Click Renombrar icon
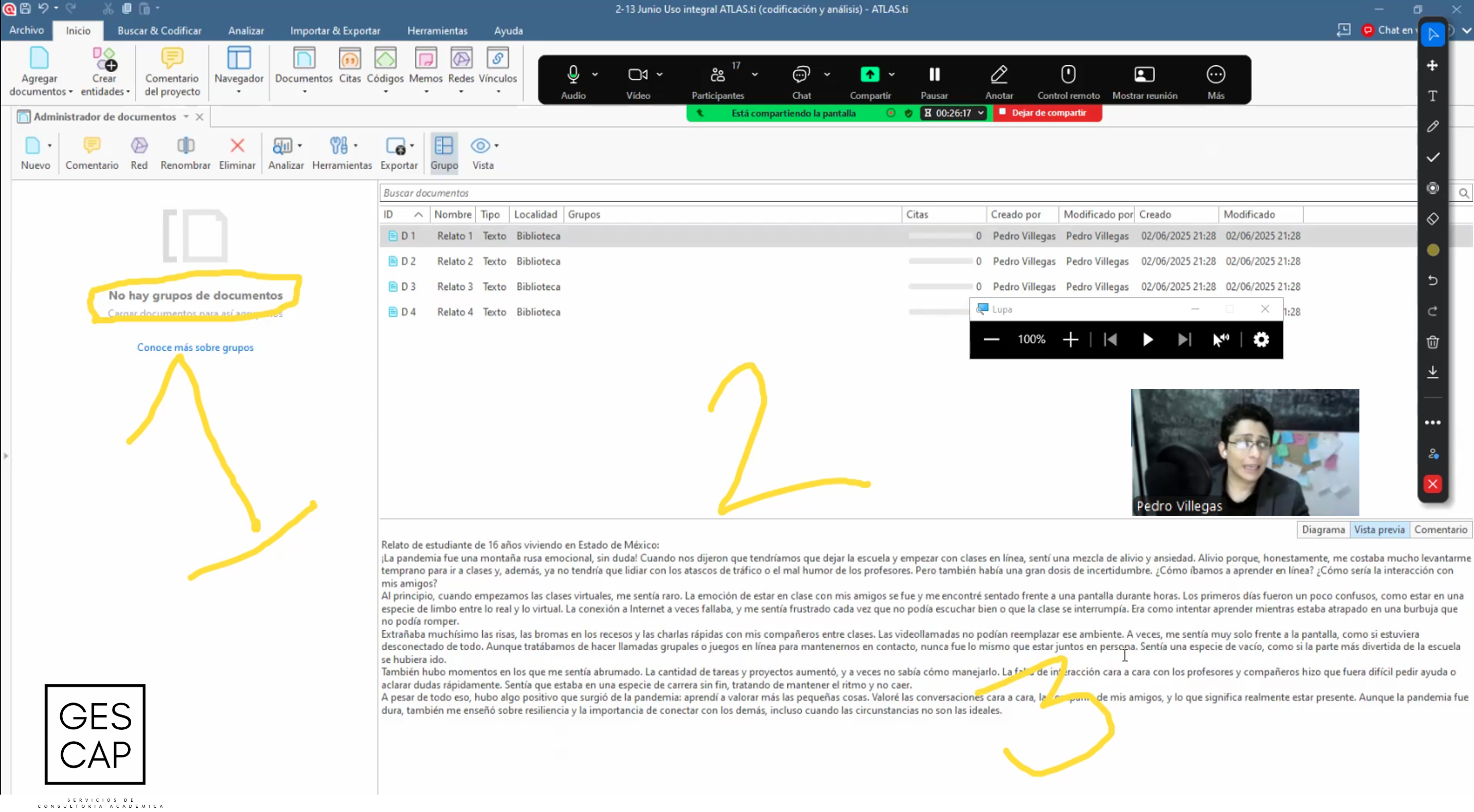This screenshot has height=812, width=1474. point(185,146)
